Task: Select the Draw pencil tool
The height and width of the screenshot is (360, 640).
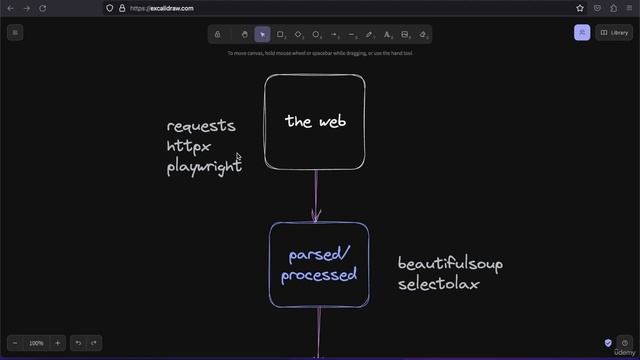Action: point(369,35)
